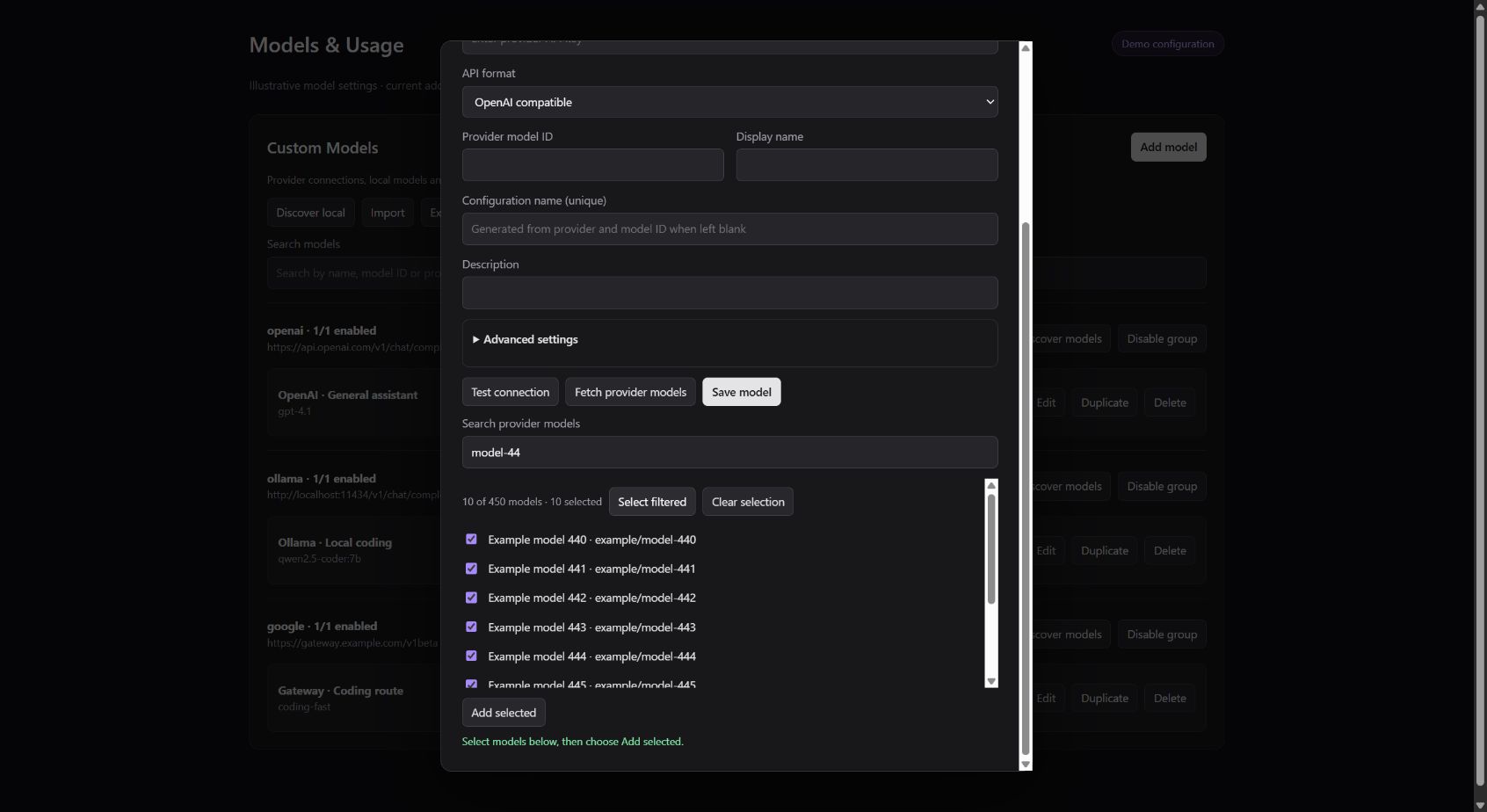Focus the Search provider models field

click(x=729, y=453)
